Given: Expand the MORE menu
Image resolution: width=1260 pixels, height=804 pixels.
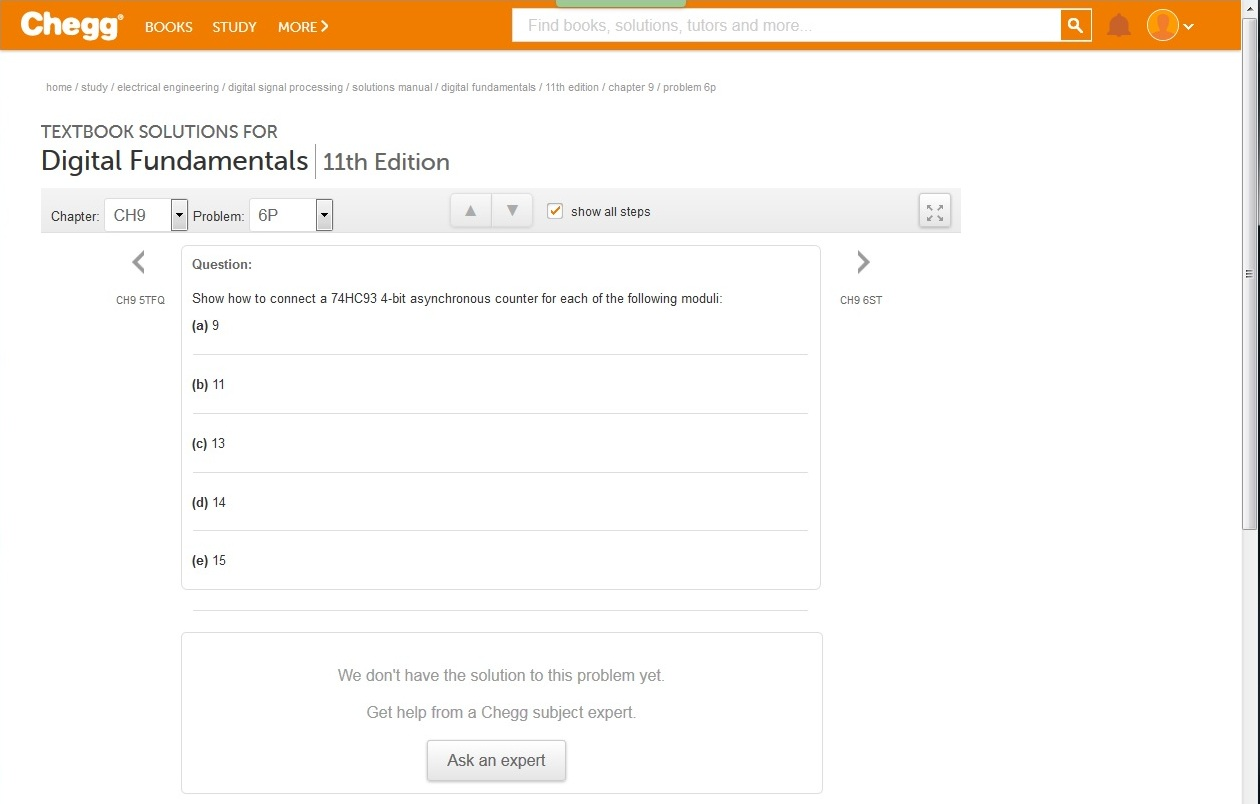Looking at the screenshot, I should (302, 27).
